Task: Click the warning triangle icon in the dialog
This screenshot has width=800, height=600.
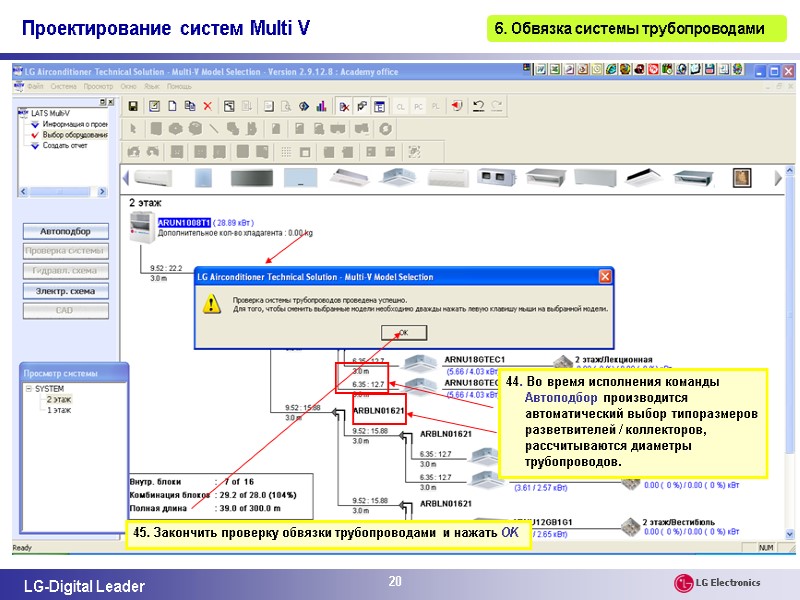Action: click(212, 304)
